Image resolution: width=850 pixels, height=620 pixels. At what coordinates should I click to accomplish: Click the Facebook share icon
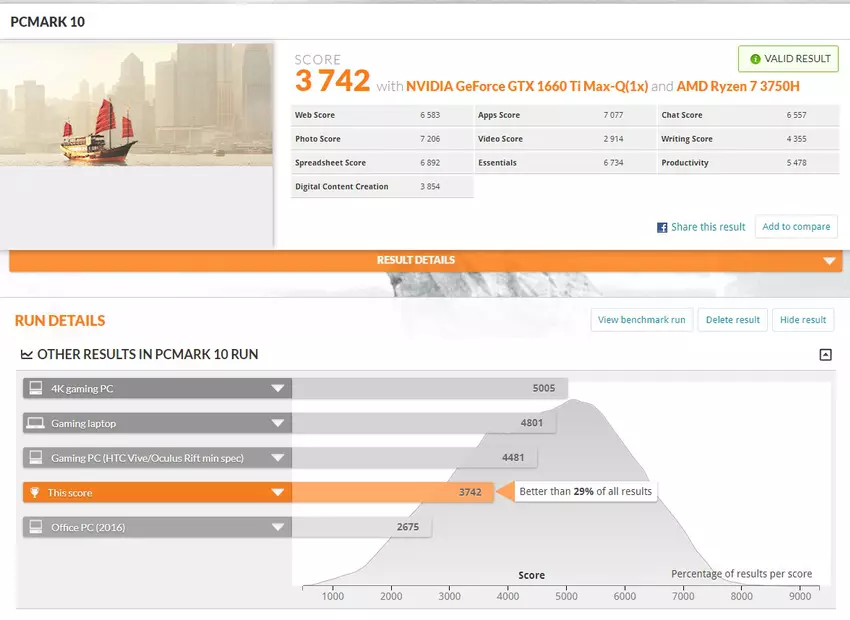coord(662,228)
